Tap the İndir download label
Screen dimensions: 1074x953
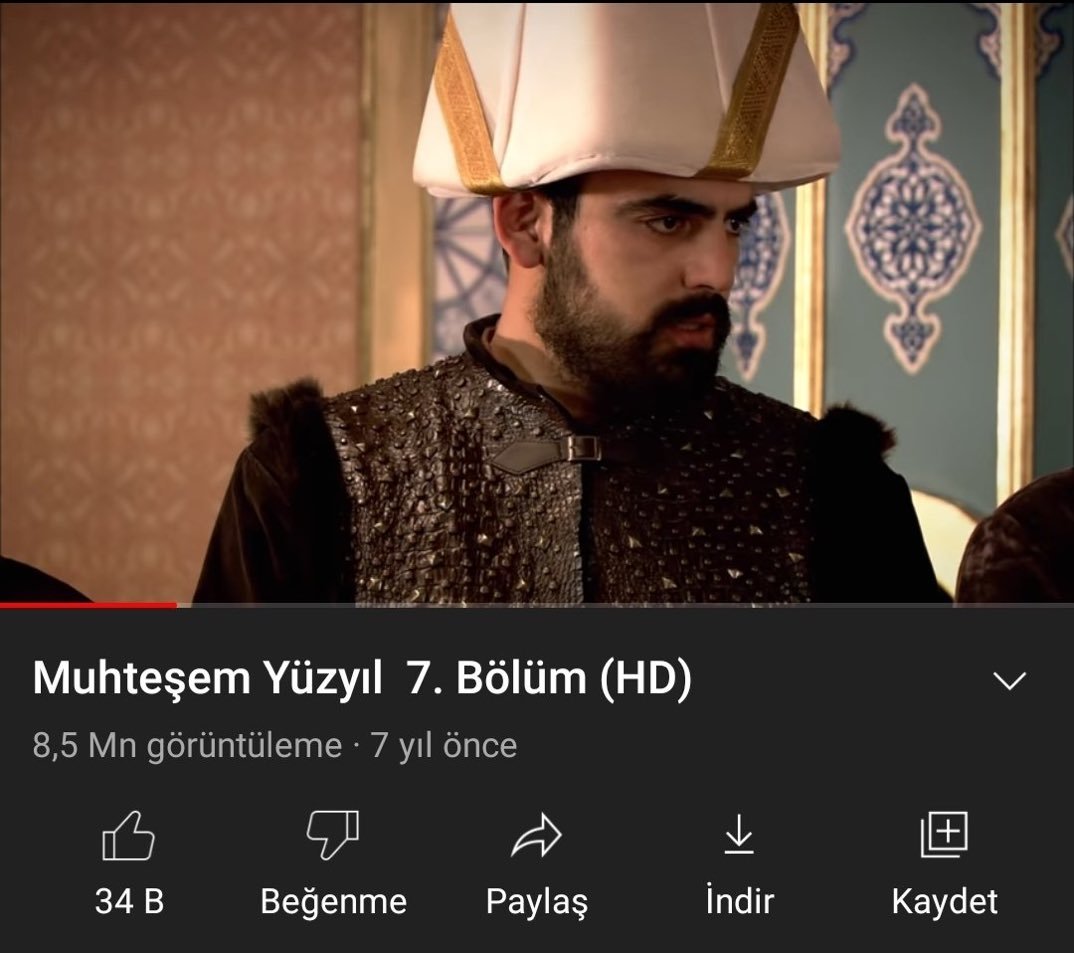[740, 900]
